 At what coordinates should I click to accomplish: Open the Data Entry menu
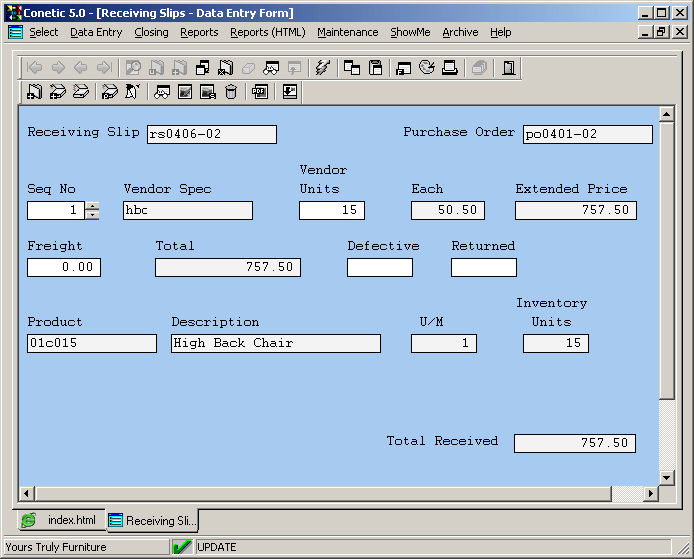click(x=96, y=32)
